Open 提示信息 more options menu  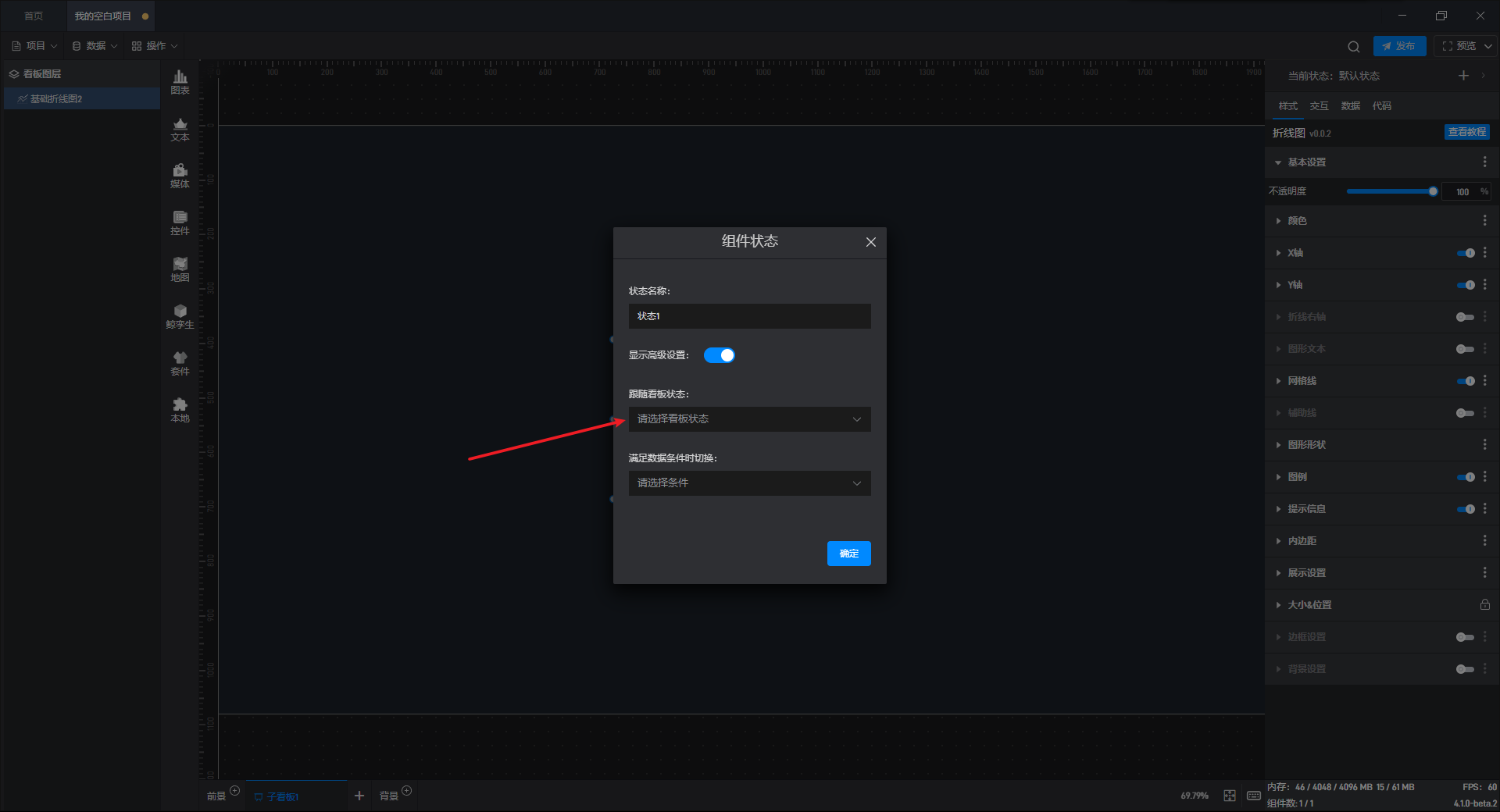[x=1485, y=509]
